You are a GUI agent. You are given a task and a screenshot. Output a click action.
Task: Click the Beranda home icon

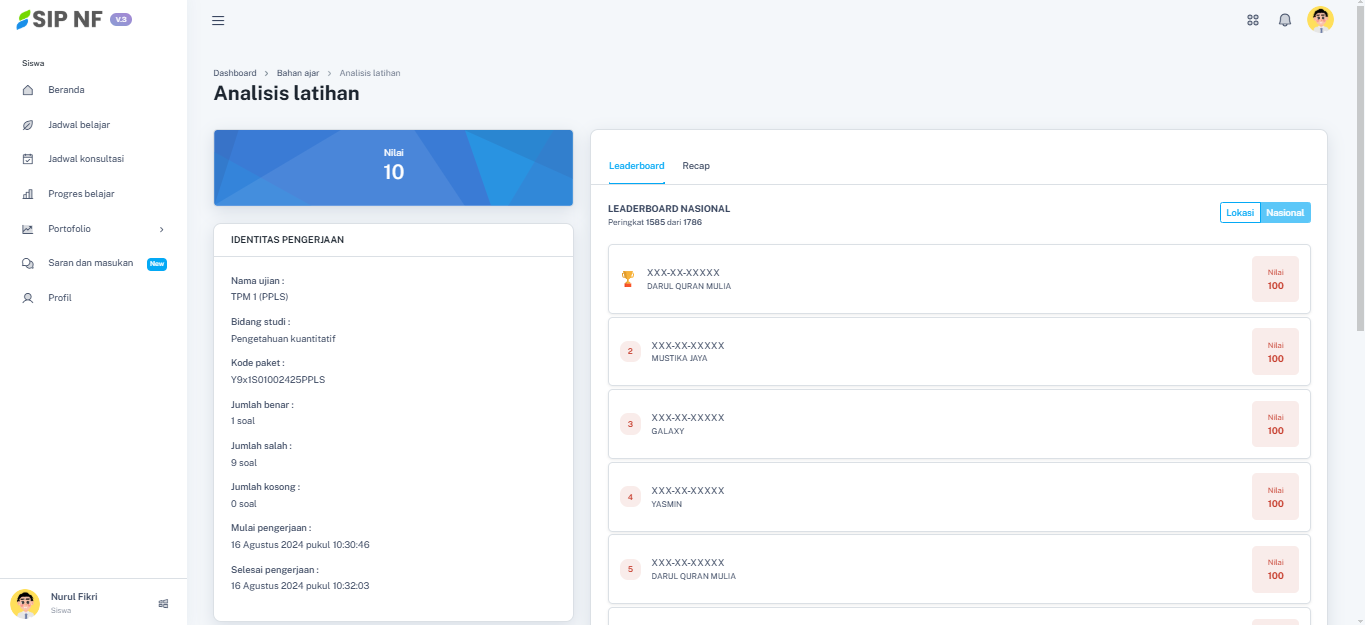point(28,90)
